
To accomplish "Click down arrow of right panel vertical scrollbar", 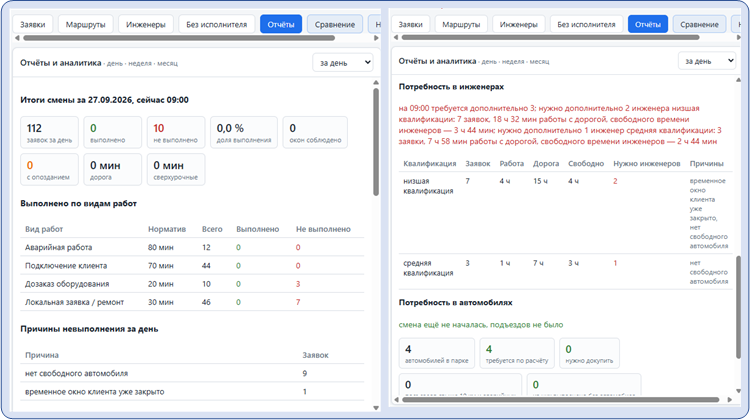I will (739, 391).
